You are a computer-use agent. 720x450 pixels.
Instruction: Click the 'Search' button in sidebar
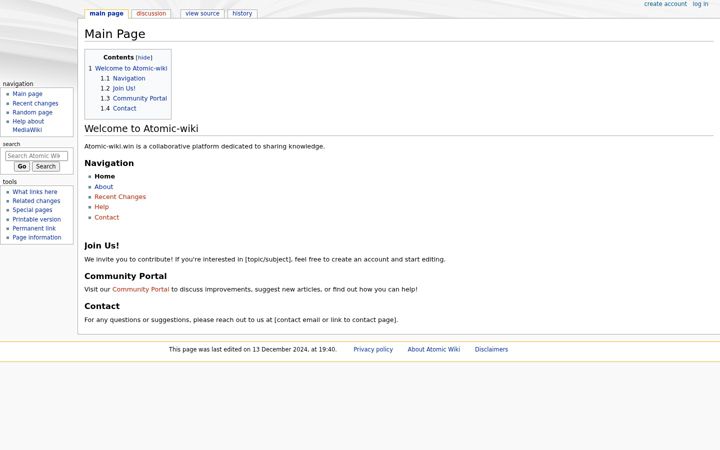tap(46, 167)
